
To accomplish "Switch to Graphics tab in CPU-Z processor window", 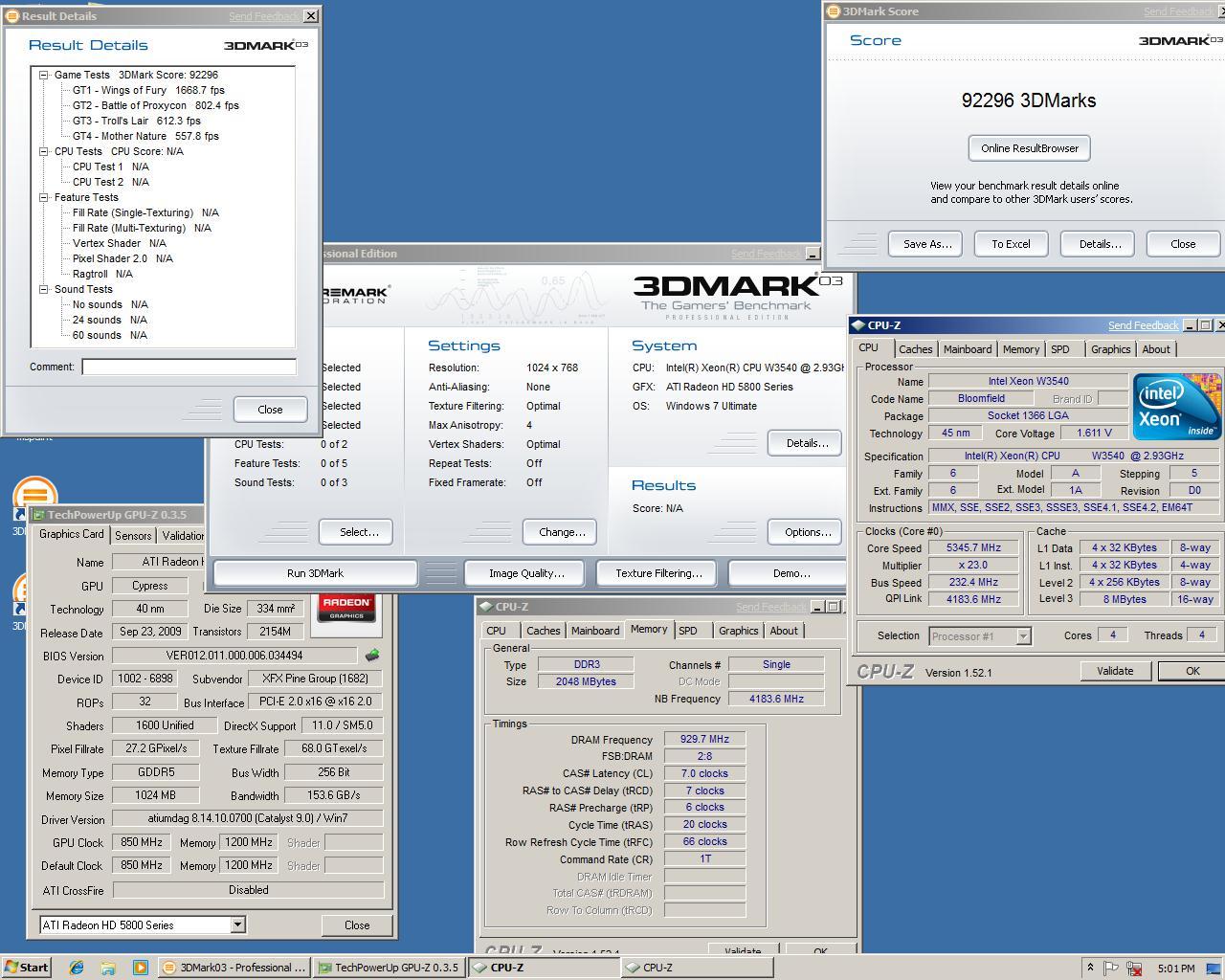I will [x=1110, y=349].
